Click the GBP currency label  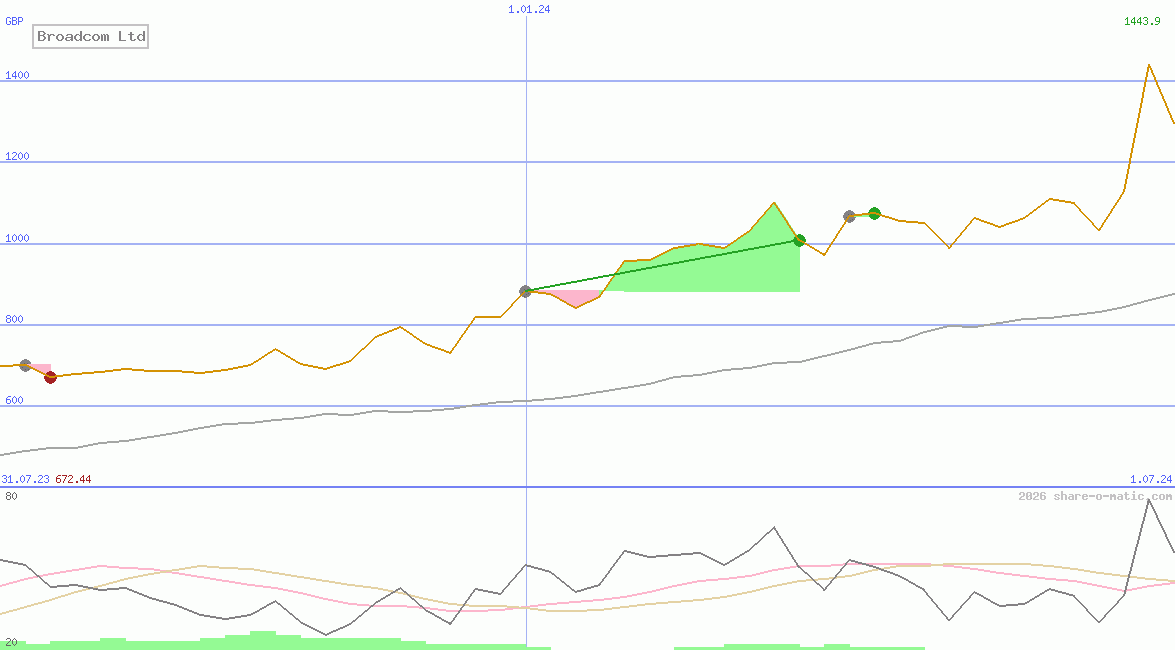click(14, 21)
